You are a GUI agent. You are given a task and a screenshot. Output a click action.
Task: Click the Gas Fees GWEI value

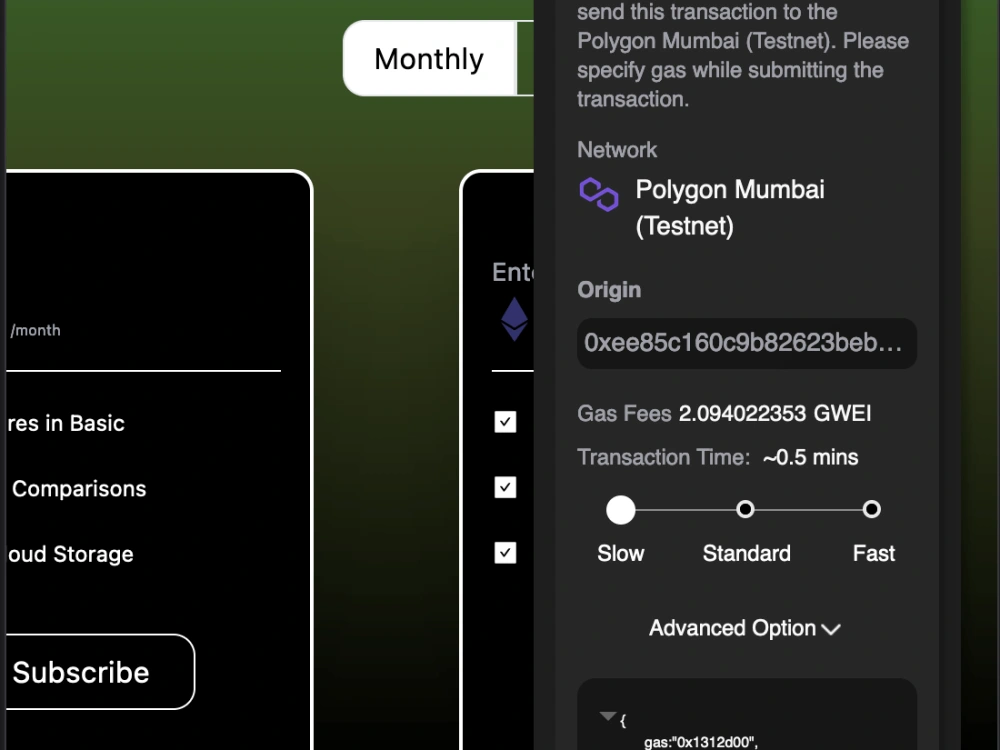(775, 413)
